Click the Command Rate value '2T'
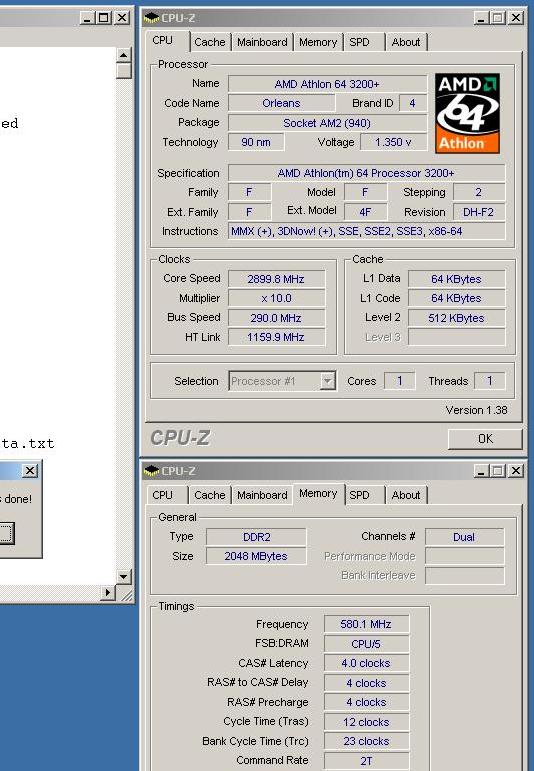This screenshot has width=534, height=771. click(x=366, y=761)
